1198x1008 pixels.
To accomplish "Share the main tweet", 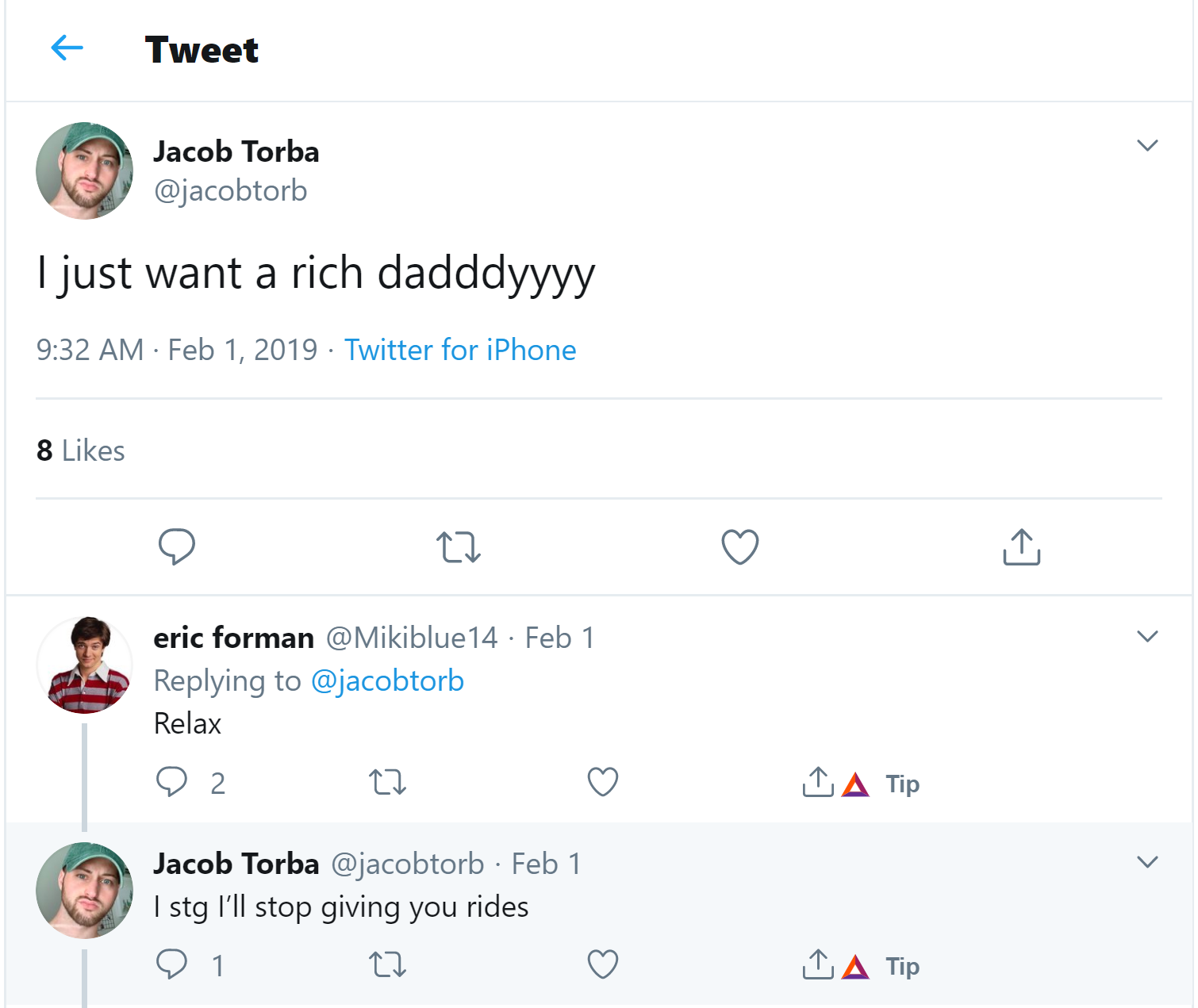I will click(x=1021, y=546).
